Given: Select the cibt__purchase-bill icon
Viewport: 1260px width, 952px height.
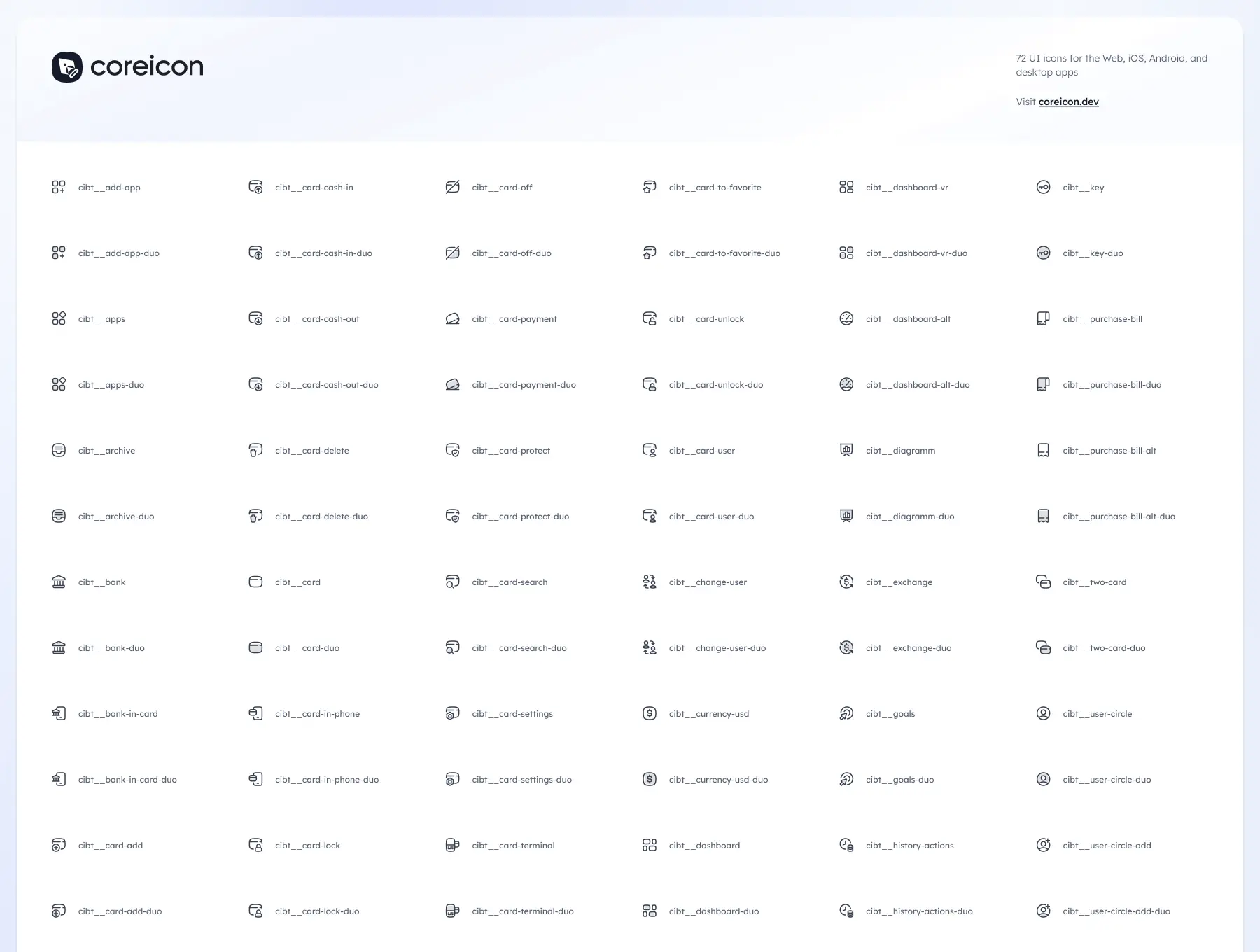Looking at the screenshot, I should [1043, 318].
